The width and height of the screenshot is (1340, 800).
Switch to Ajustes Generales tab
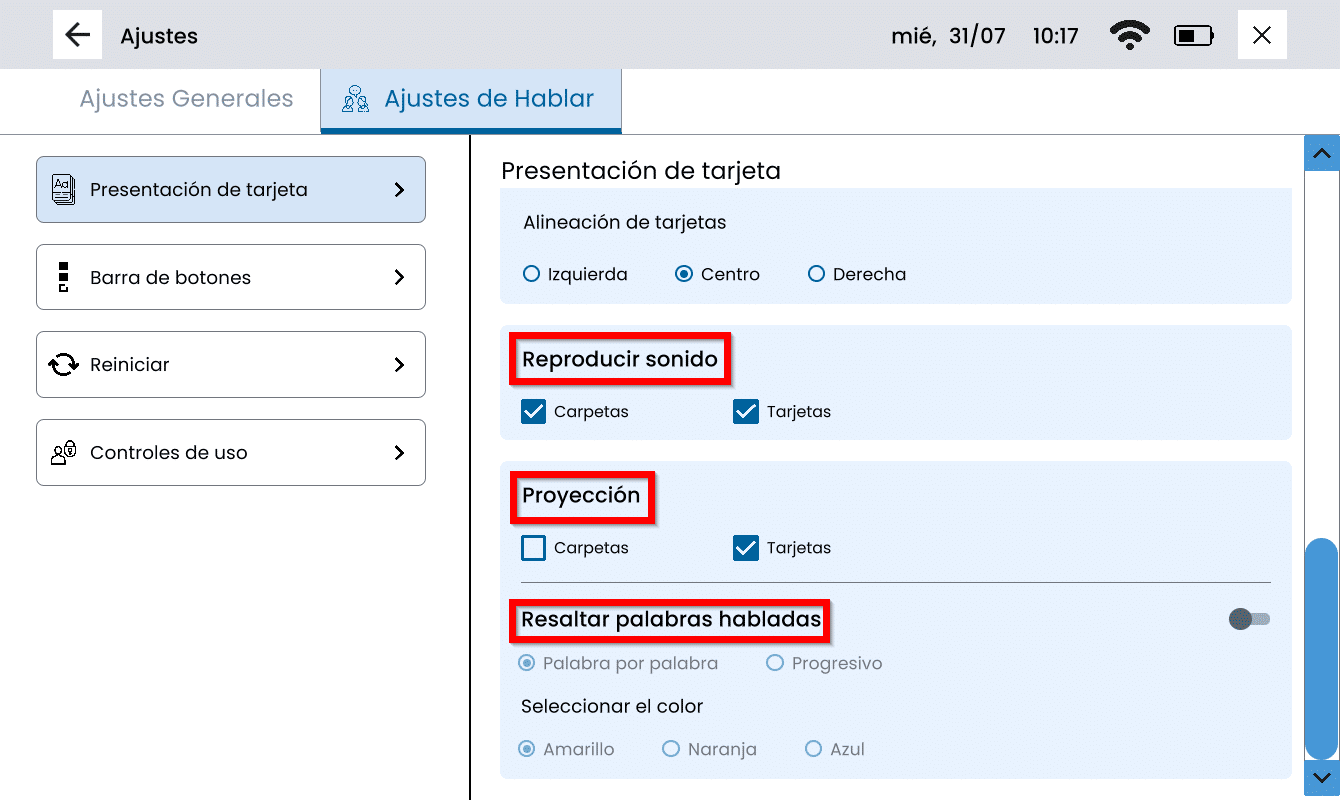click(186, 99)
